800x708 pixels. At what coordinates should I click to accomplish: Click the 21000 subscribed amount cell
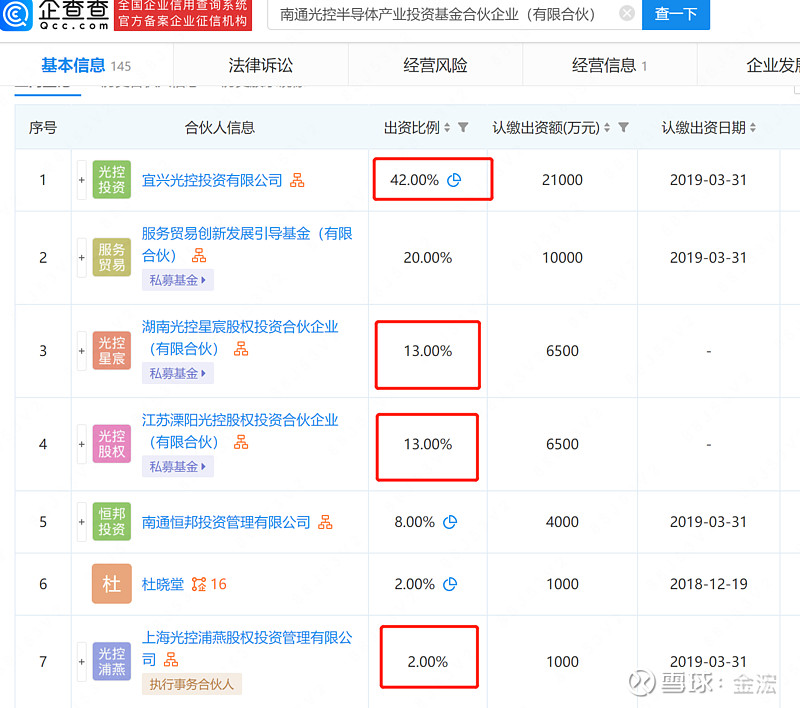coord(562,180)
